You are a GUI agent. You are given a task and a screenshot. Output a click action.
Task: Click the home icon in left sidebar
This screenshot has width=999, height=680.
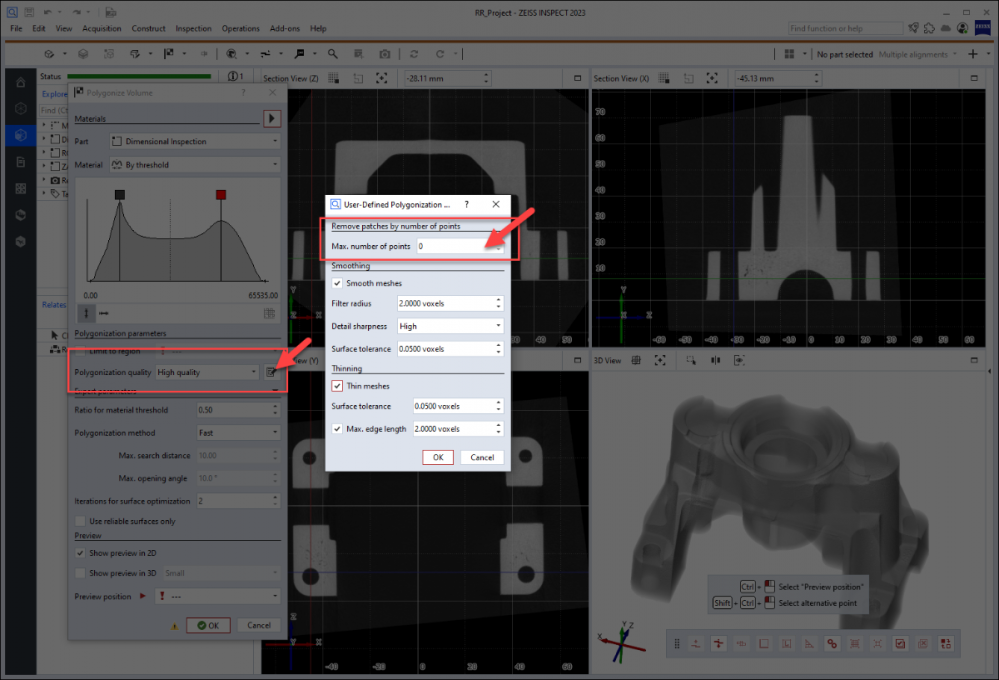(20, 82)
